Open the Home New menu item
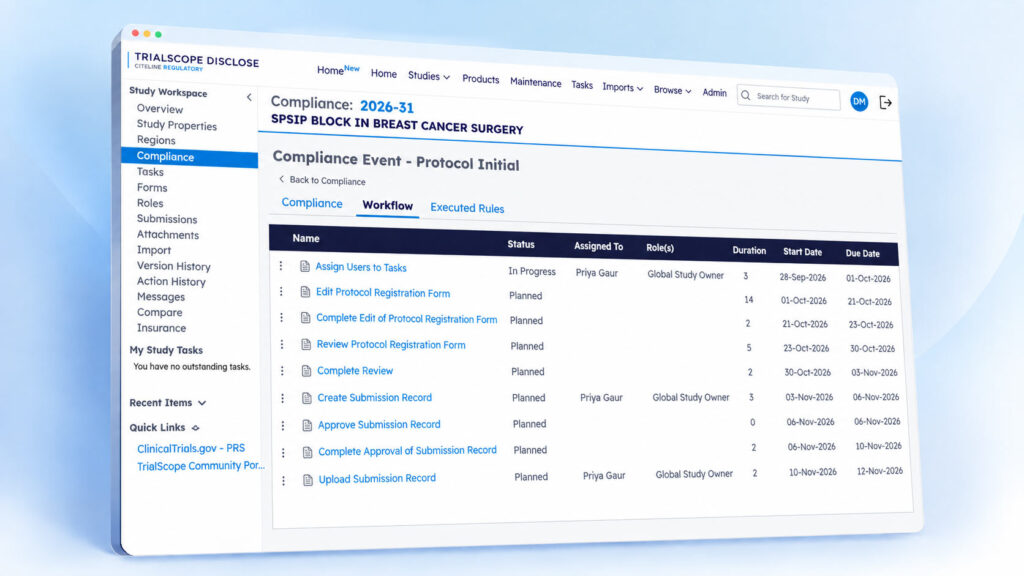Screen dimensions: 1024x576 pyautogui.click(x=338, y=69)
